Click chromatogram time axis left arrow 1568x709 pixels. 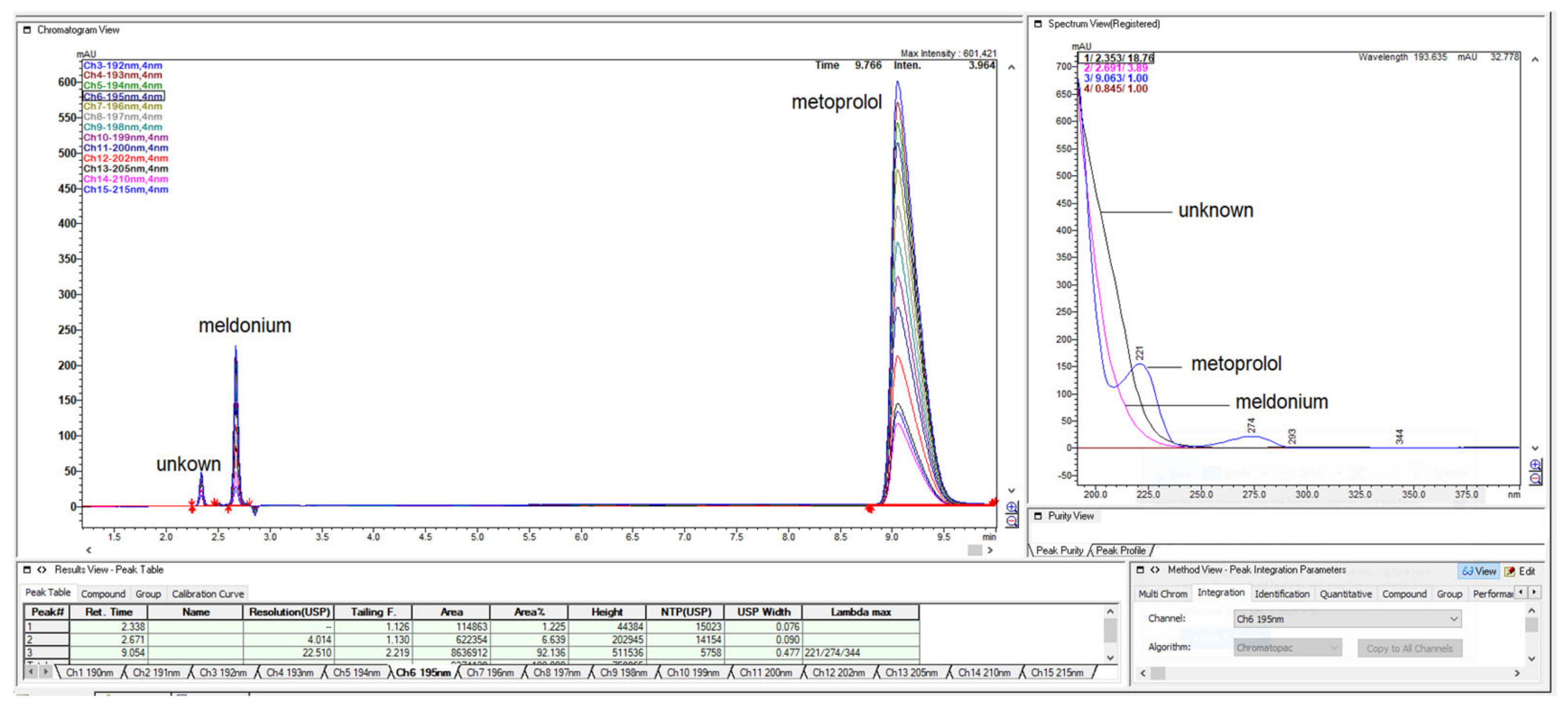[x=89, y=550]
